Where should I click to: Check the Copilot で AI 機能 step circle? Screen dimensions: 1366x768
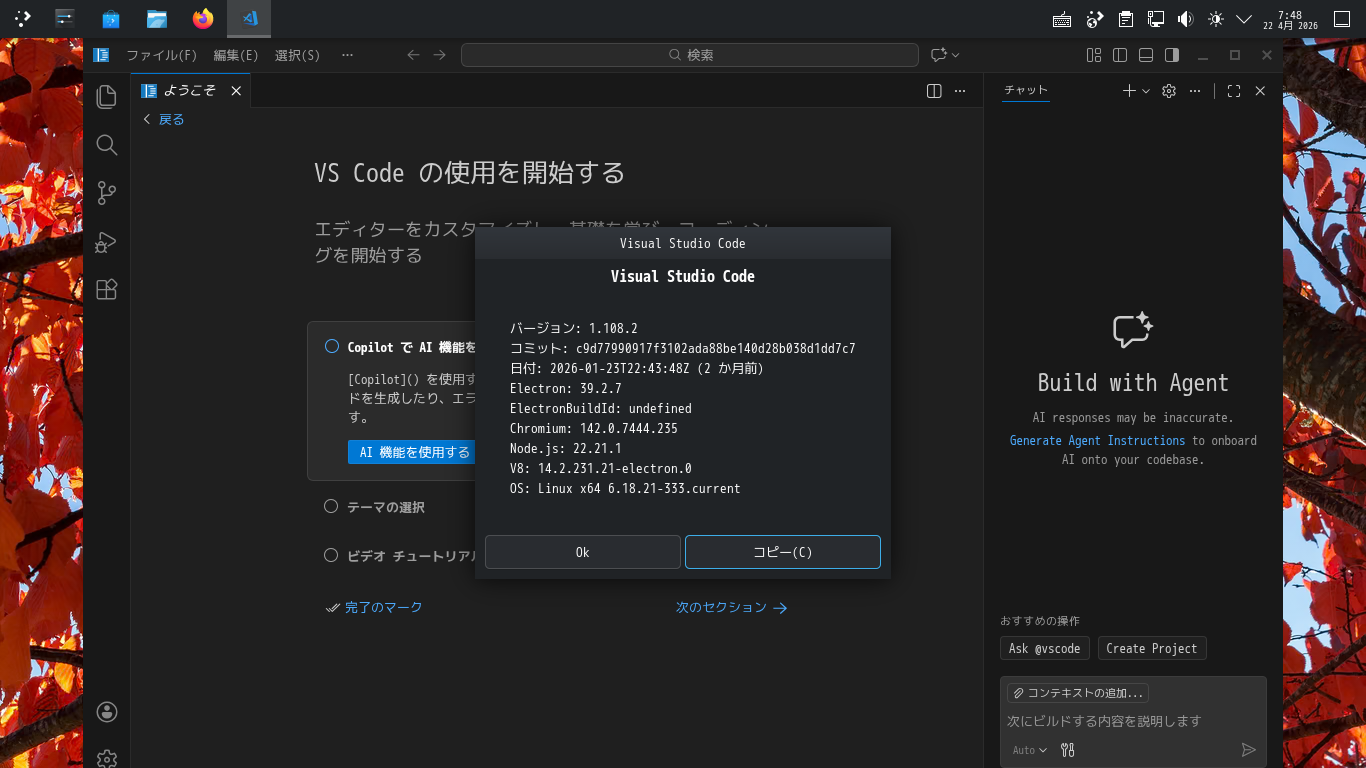[x=332, y=346]
